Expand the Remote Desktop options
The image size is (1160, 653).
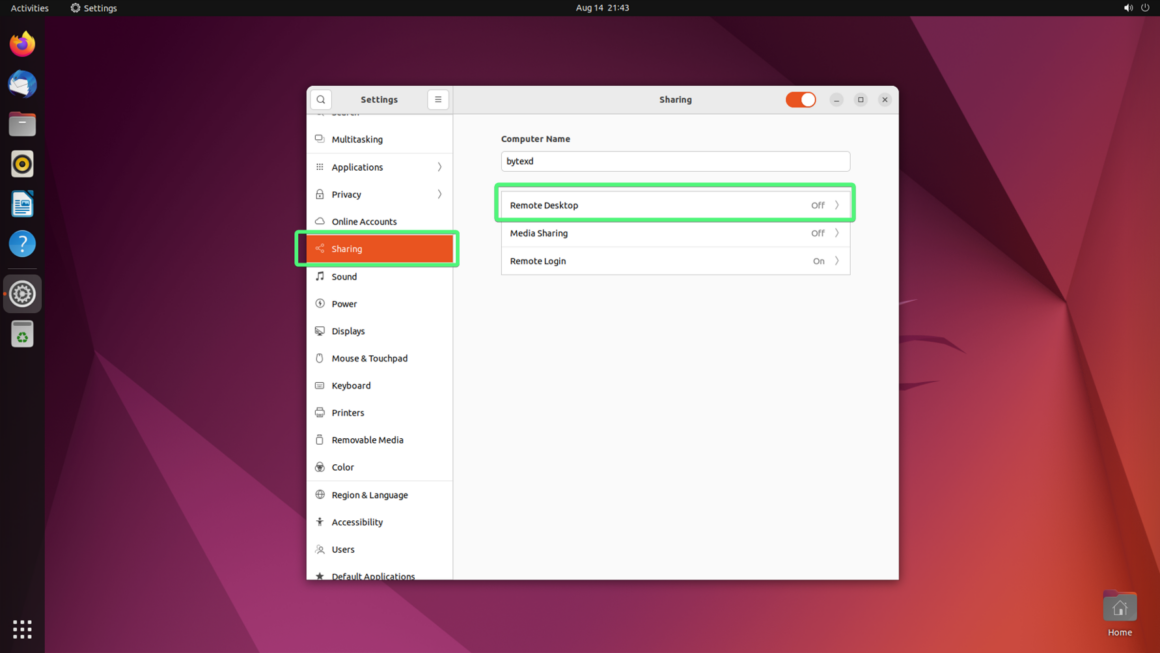tap(675, 204)
